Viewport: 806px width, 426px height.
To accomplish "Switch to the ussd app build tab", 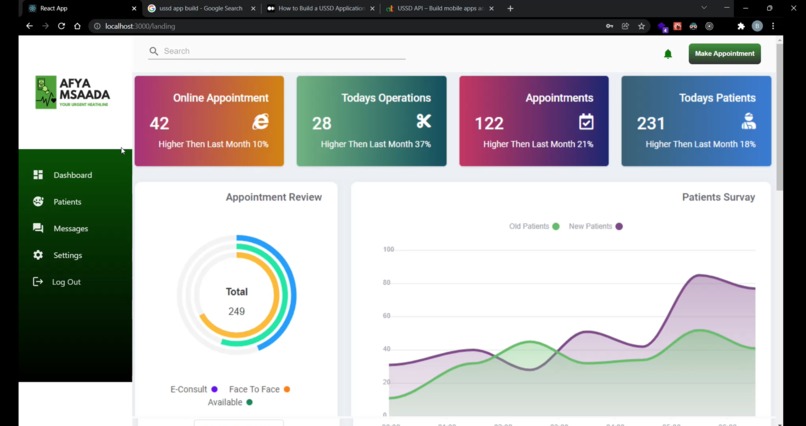I will [x=201, y=8].
